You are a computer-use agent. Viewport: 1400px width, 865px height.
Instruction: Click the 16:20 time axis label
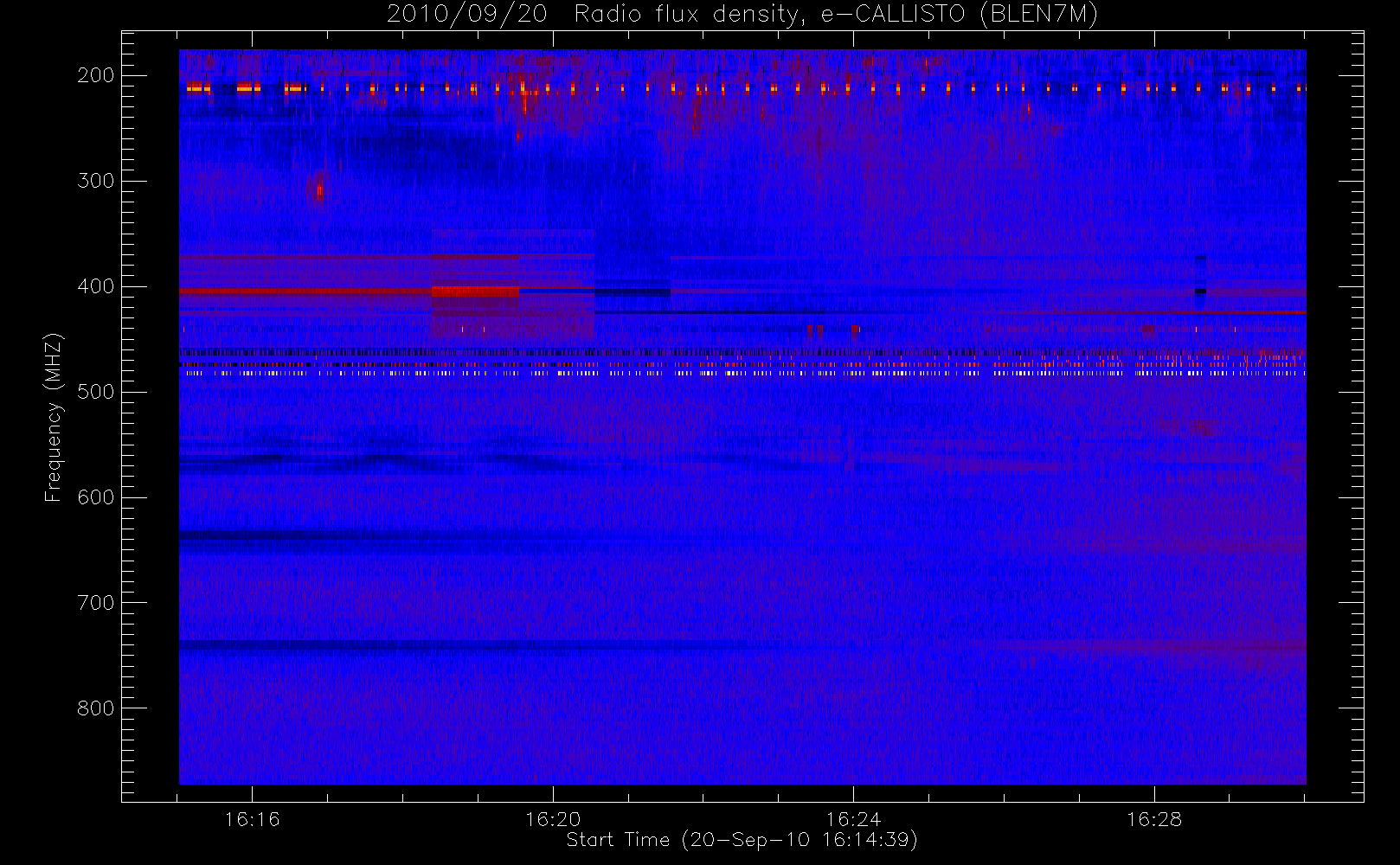coord(553,819)
